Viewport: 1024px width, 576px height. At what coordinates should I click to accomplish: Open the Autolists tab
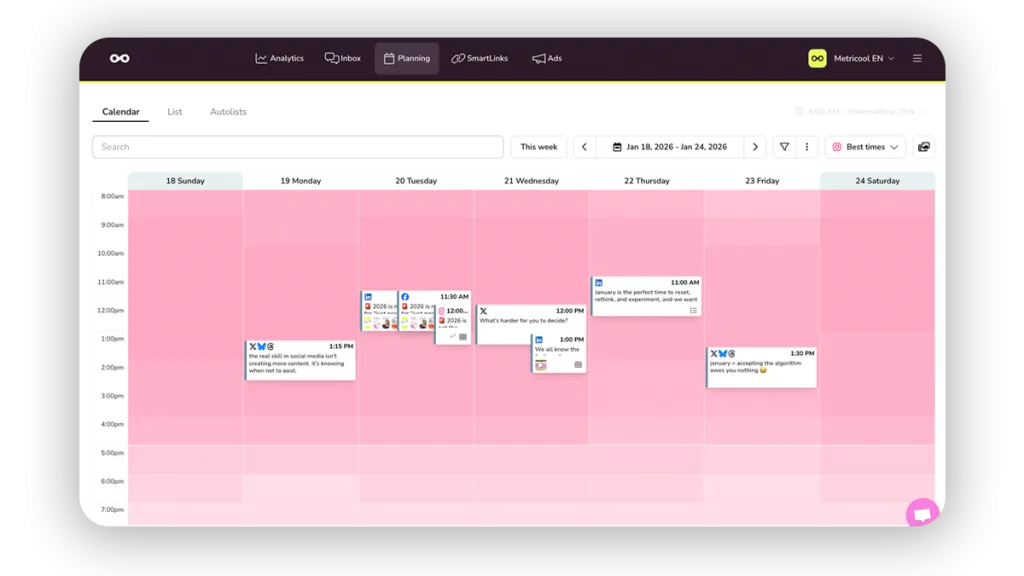(x=228, y=111)
